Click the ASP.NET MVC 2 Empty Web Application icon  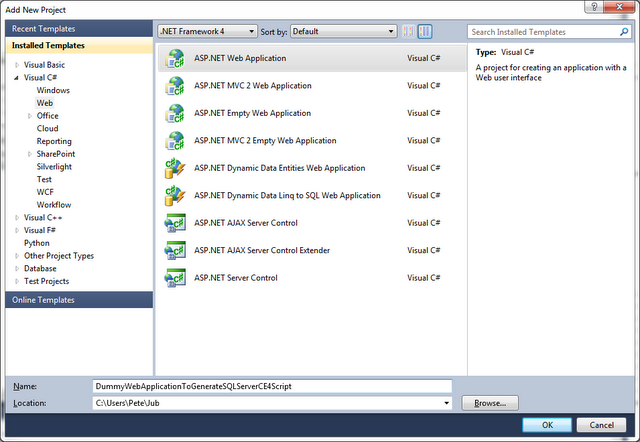pyautogui.click(x=175, y=140)
